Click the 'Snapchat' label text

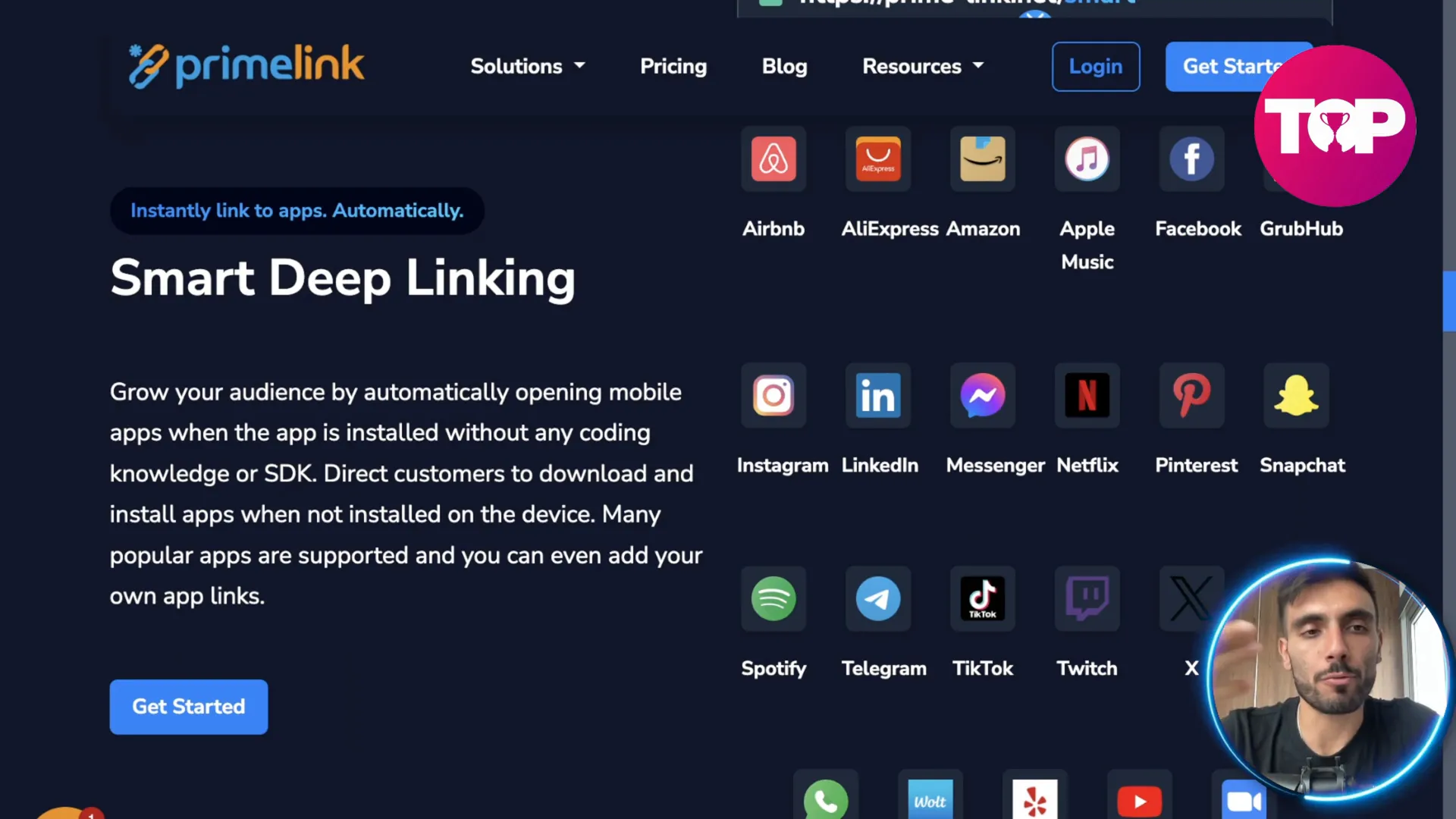click(x=1302, y=465)
